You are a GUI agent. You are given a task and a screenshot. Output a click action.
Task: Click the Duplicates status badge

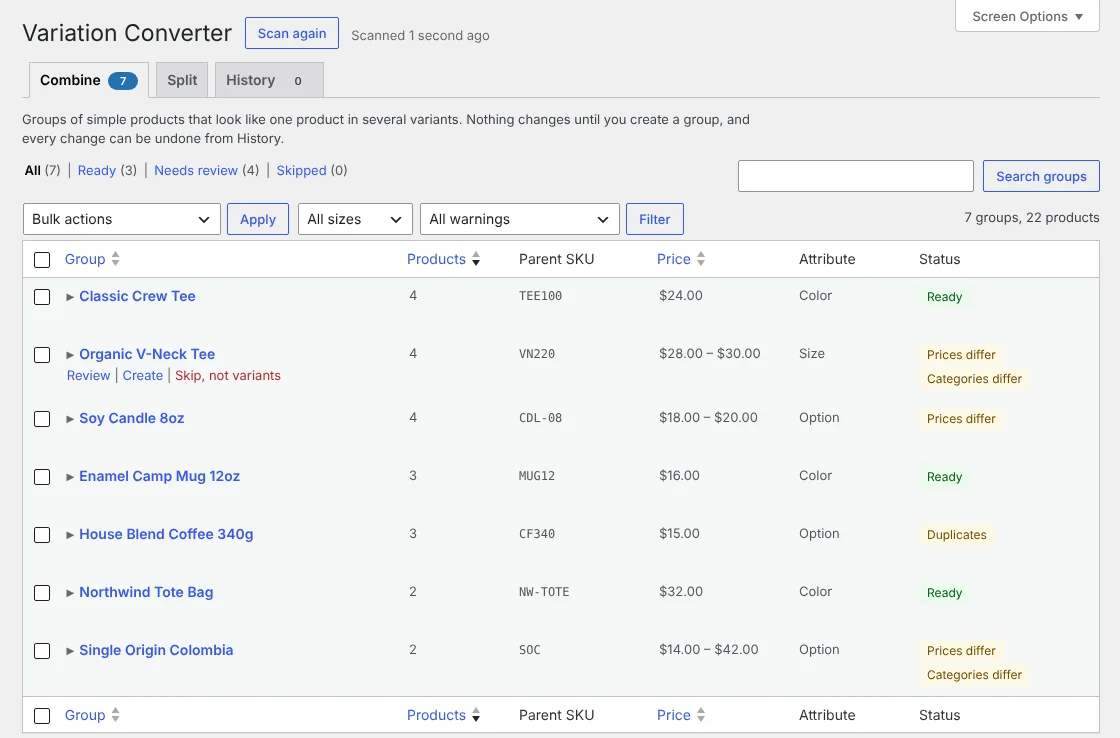tap(956, 535)
